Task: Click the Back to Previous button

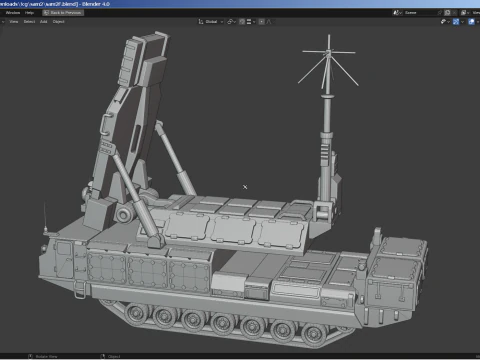Action: click(63, 13)
